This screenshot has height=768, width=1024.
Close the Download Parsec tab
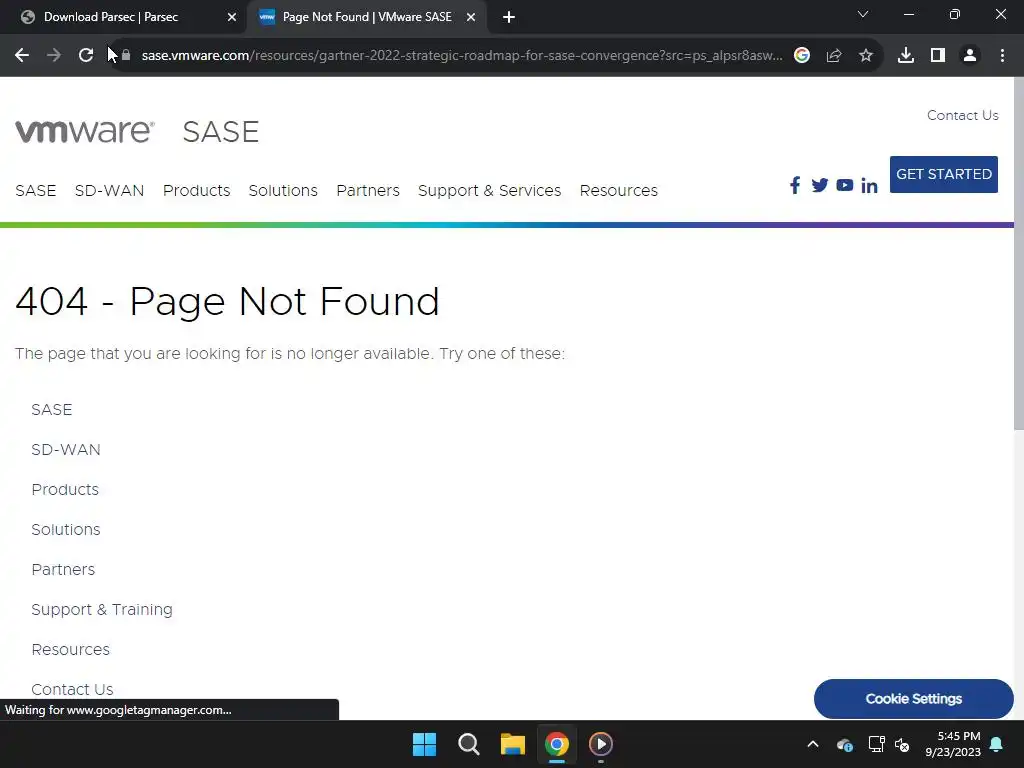(x=232, y=18)
